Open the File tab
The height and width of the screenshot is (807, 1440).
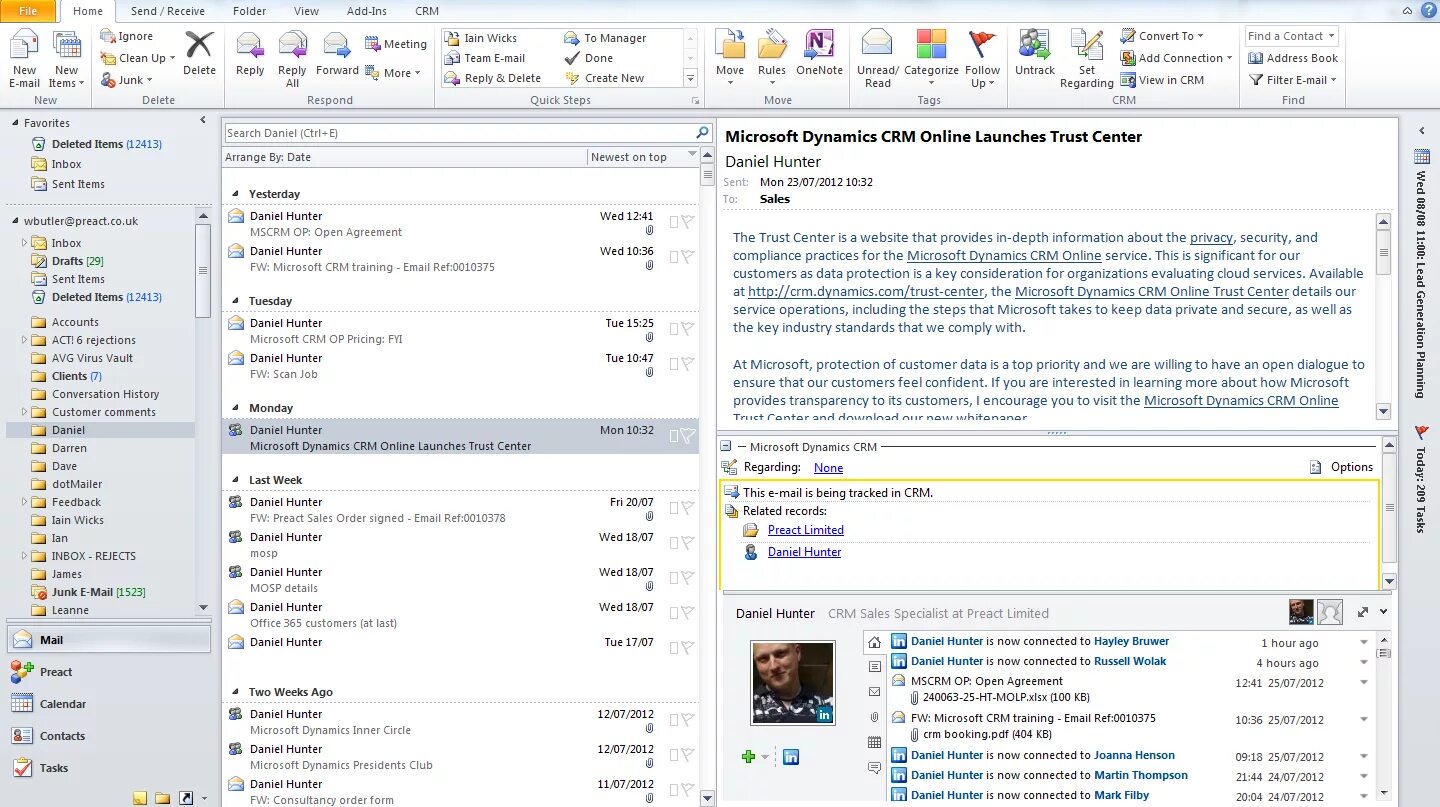click(x=28, y=11)
